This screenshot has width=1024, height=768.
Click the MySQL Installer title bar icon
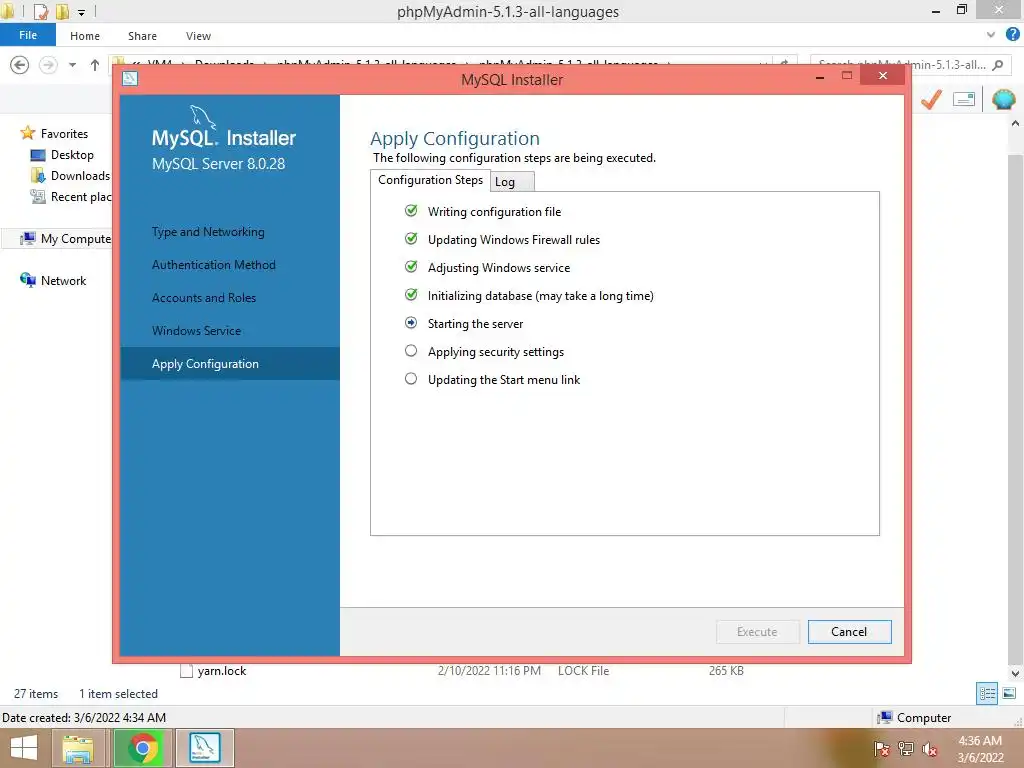pos(130,79)
